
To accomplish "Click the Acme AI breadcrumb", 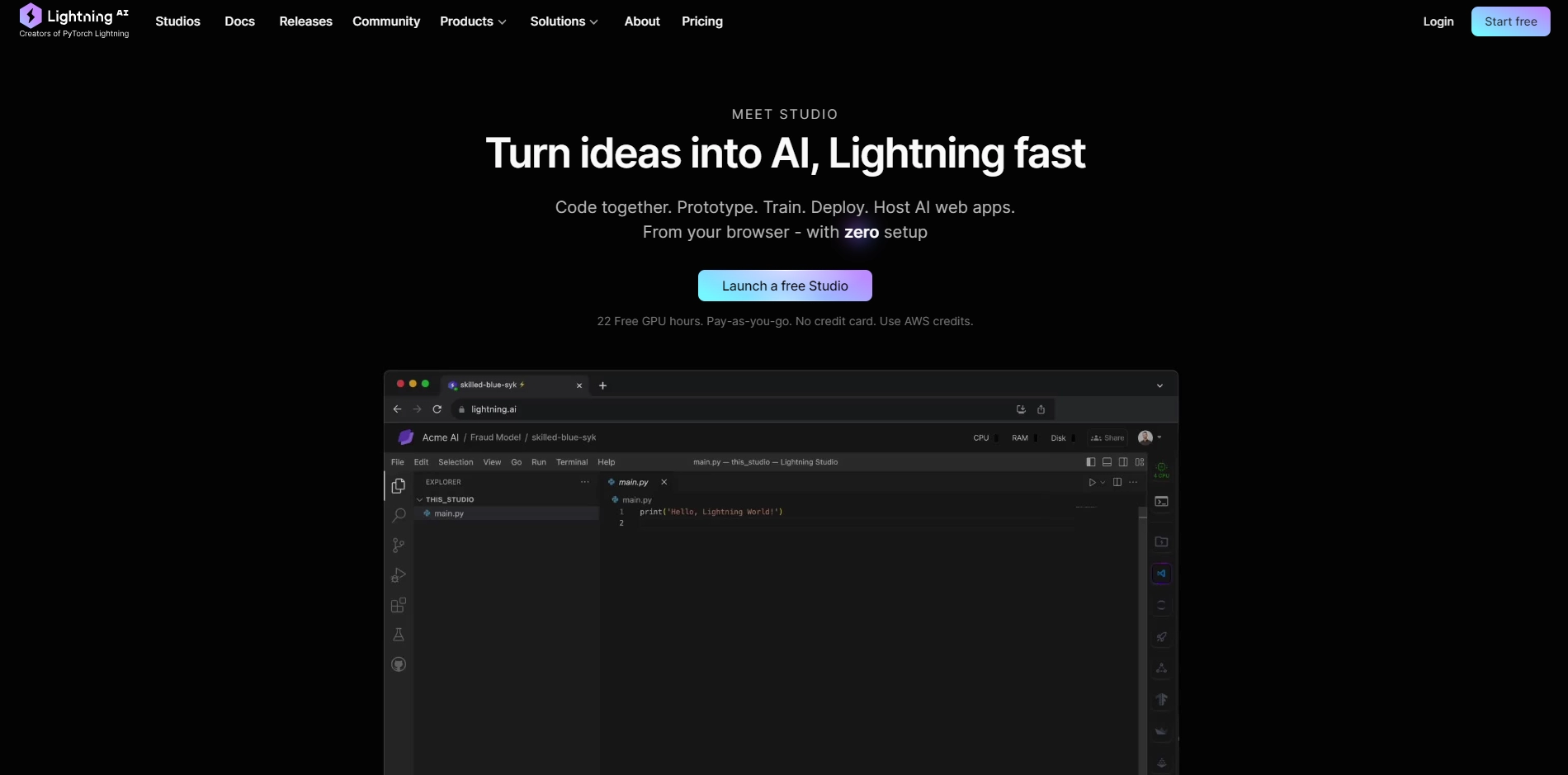I will [441, 437].
